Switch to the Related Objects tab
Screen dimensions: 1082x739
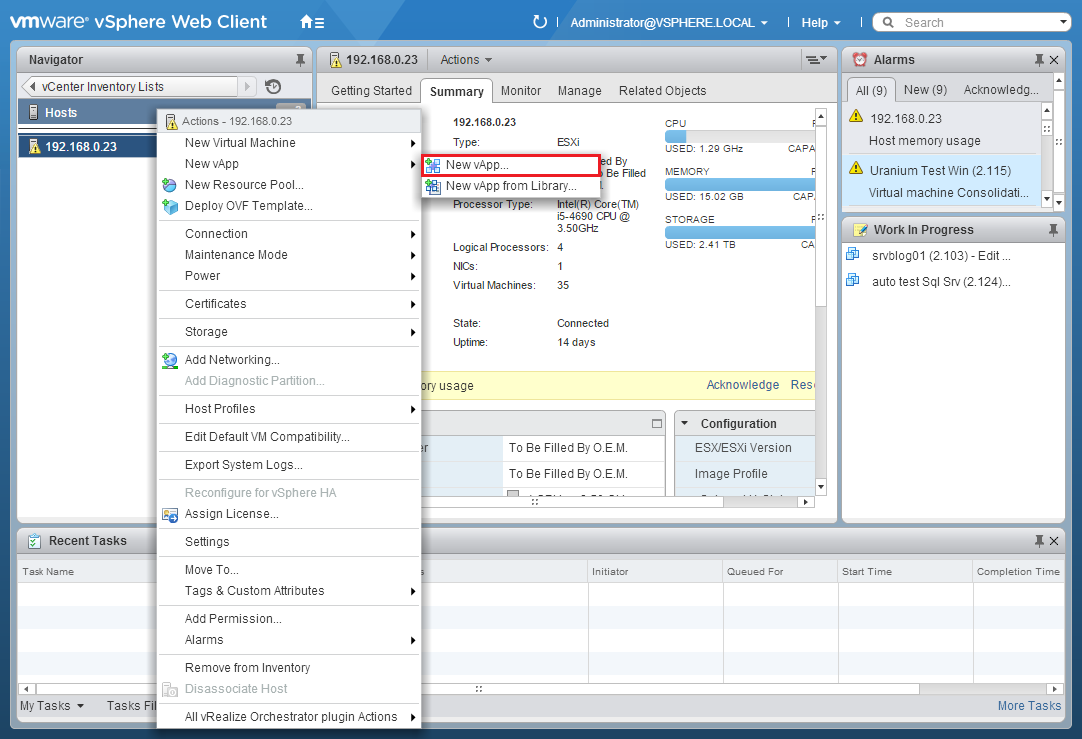[x=662, y=91]
